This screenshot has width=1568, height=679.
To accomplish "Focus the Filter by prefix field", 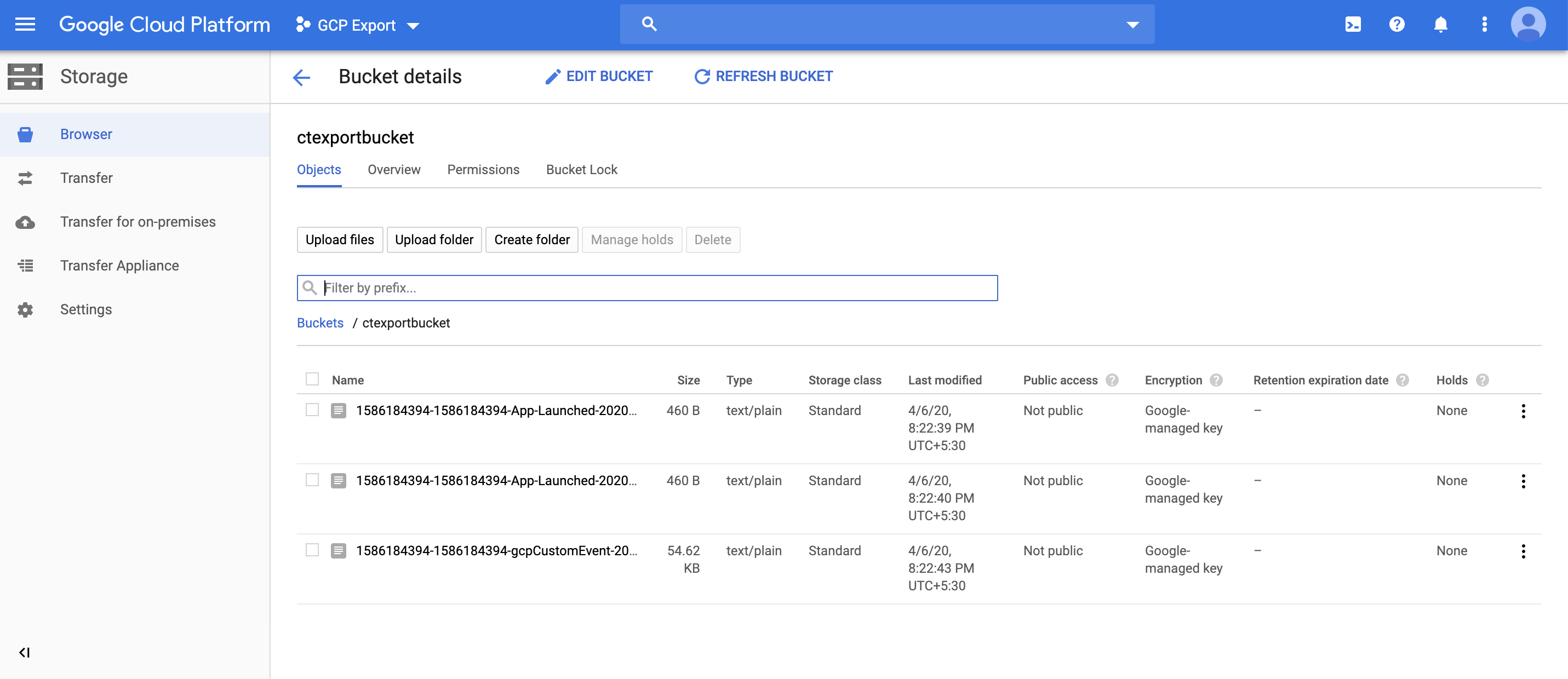I will [x=647, y=289].
